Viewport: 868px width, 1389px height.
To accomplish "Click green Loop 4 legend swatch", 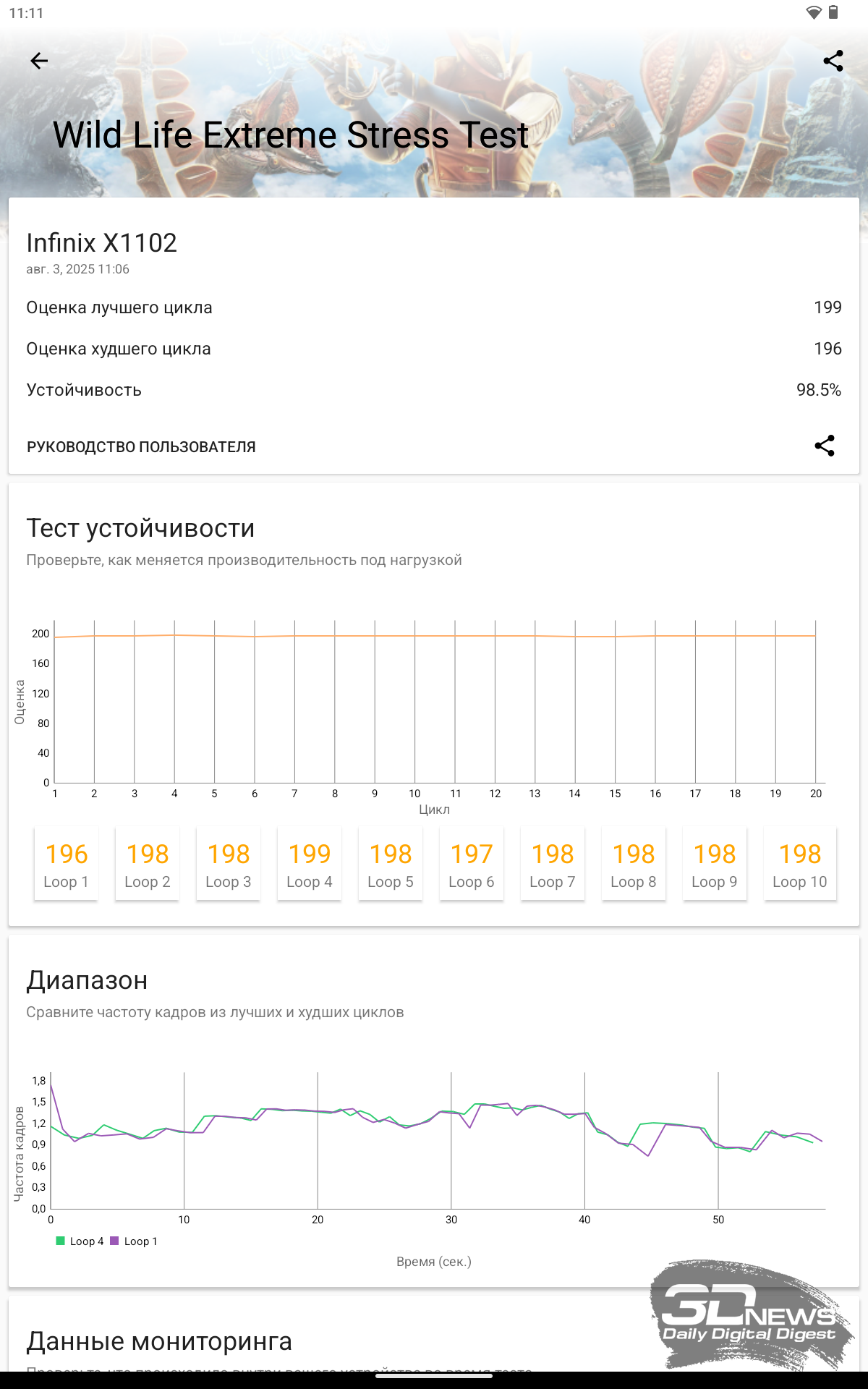I will click(61, 1241).
